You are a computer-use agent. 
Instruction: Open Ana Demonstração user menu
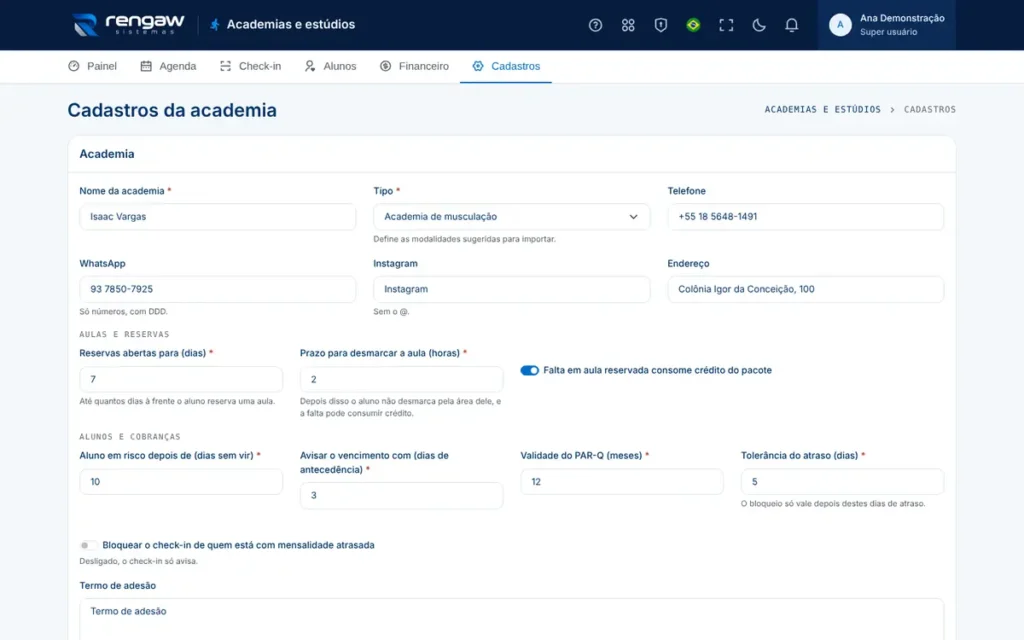886,25
